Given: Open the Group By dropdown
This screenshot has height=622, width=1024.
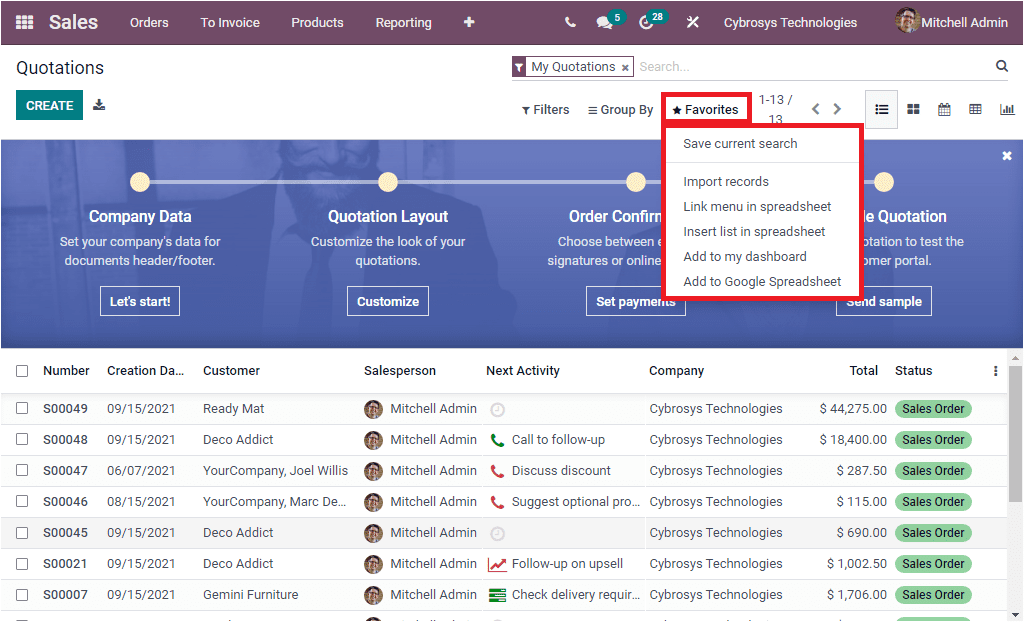Looking at the screenshot, I should tap(620, 109).
